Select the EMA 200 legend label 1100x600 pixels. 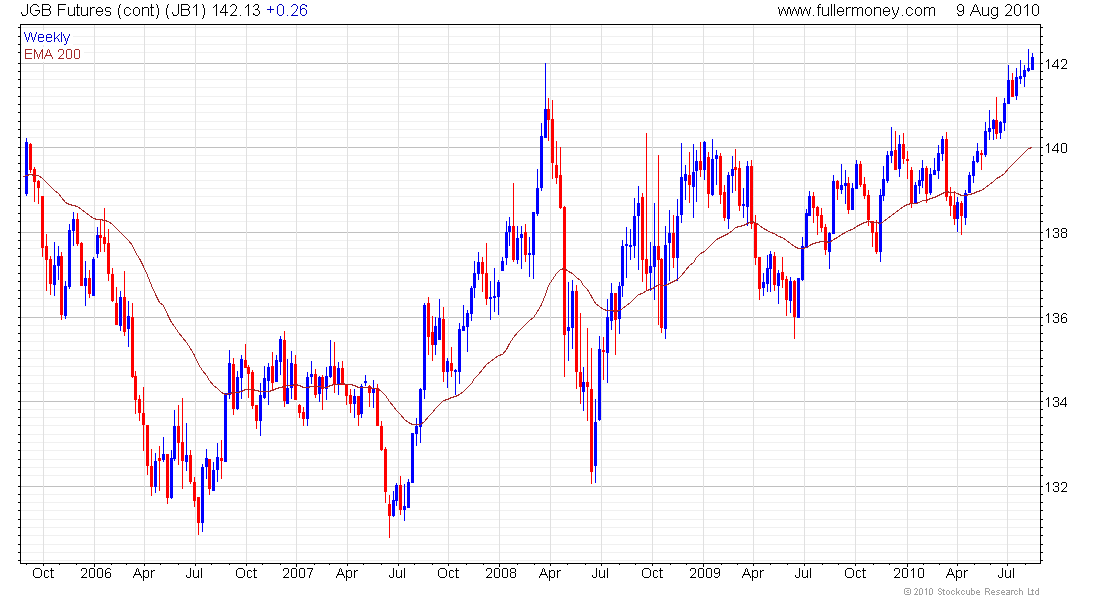[x=53, y=54]
